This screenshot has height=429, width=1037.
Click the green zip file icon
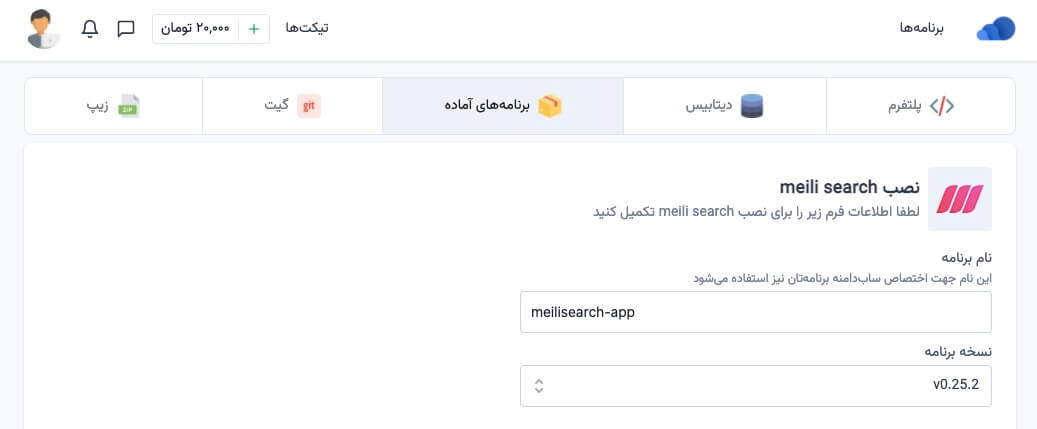(x=130, y=106)
